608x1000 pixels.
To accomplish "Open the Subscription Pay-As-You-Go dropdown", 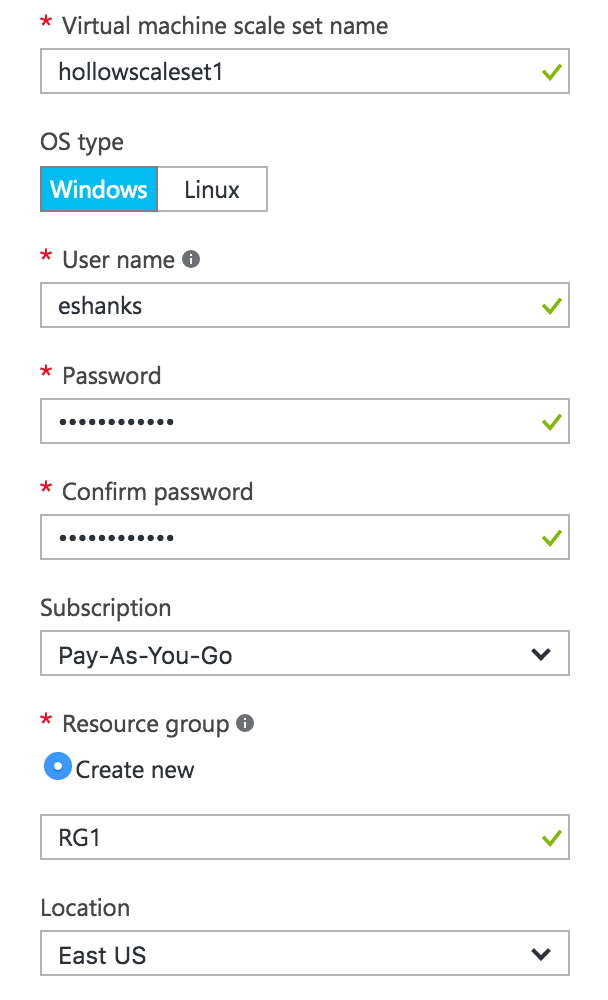I will point(290,656).
